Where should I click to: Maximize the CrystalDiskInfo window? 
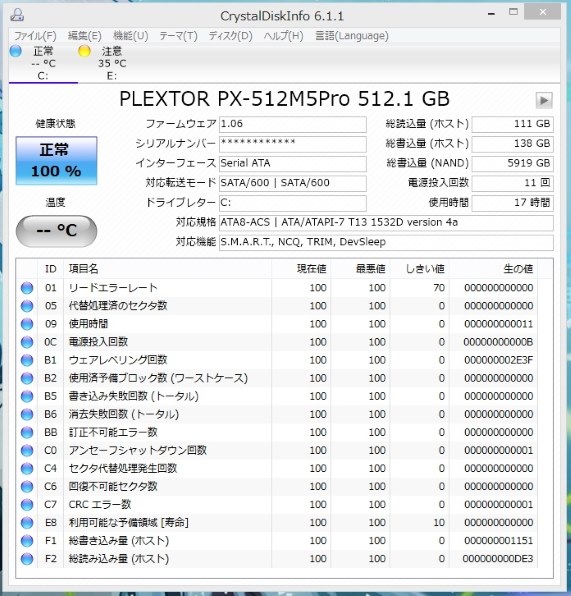(x=513, y=12)
